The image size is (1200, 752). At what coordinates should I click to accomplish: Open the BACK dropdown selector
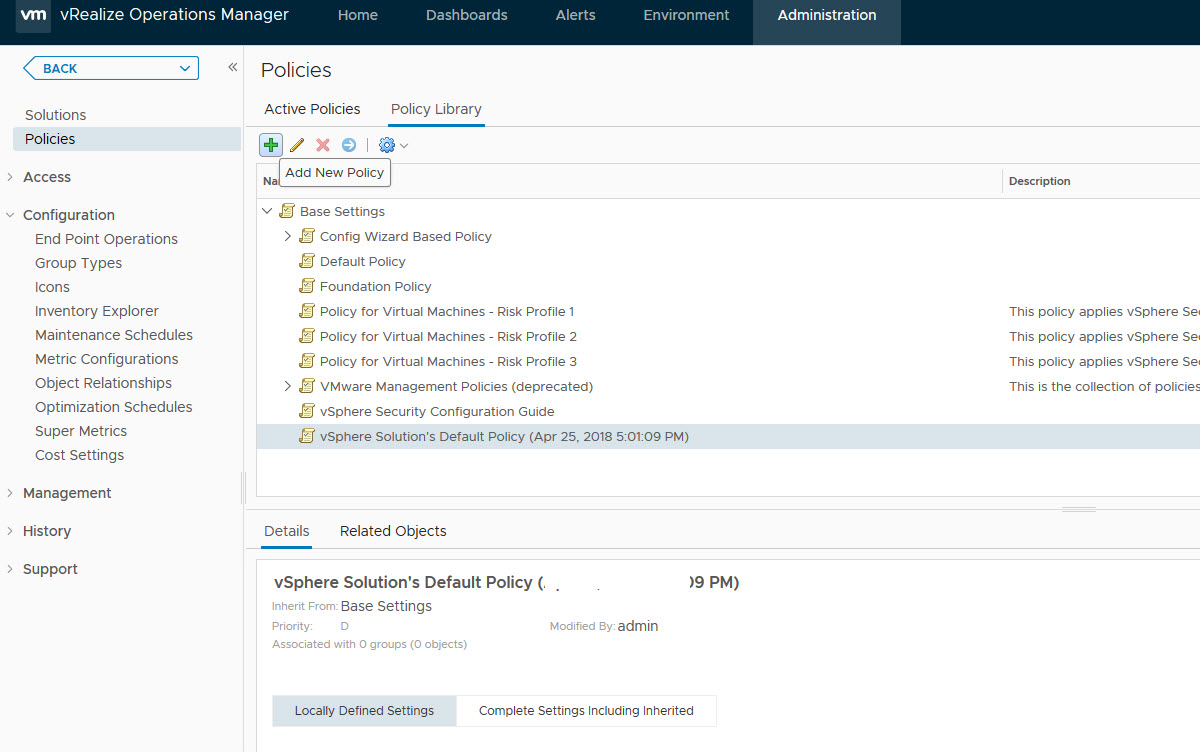click(184, 68)
